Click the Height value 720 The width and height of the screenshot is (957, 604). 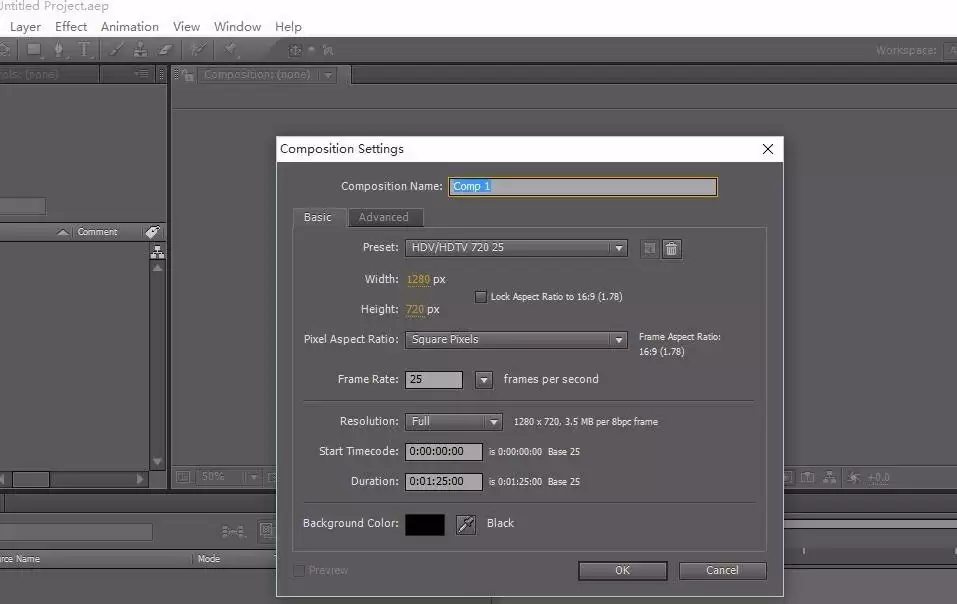point(415,309)
